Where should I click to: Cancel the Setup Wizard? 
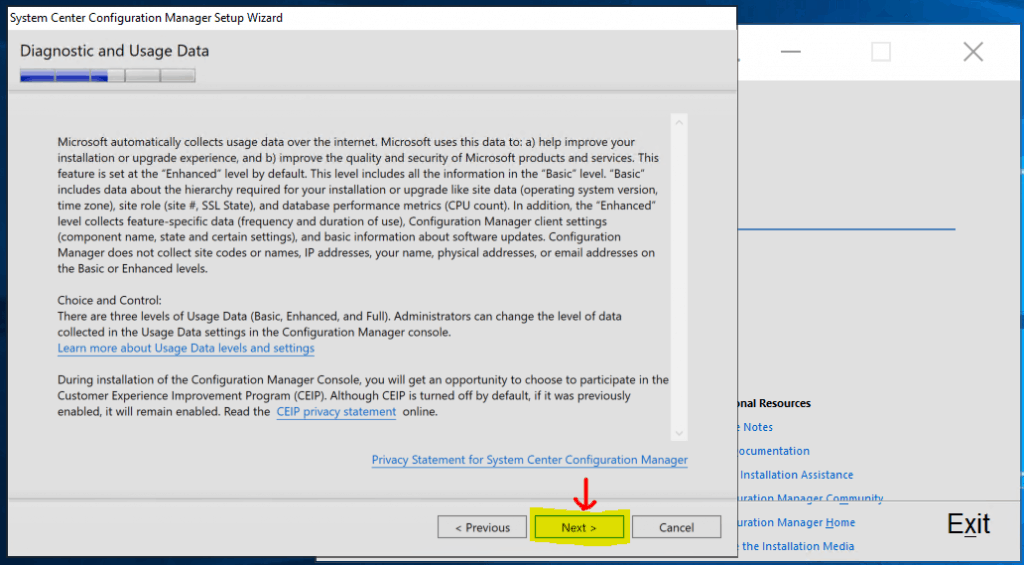676,527
